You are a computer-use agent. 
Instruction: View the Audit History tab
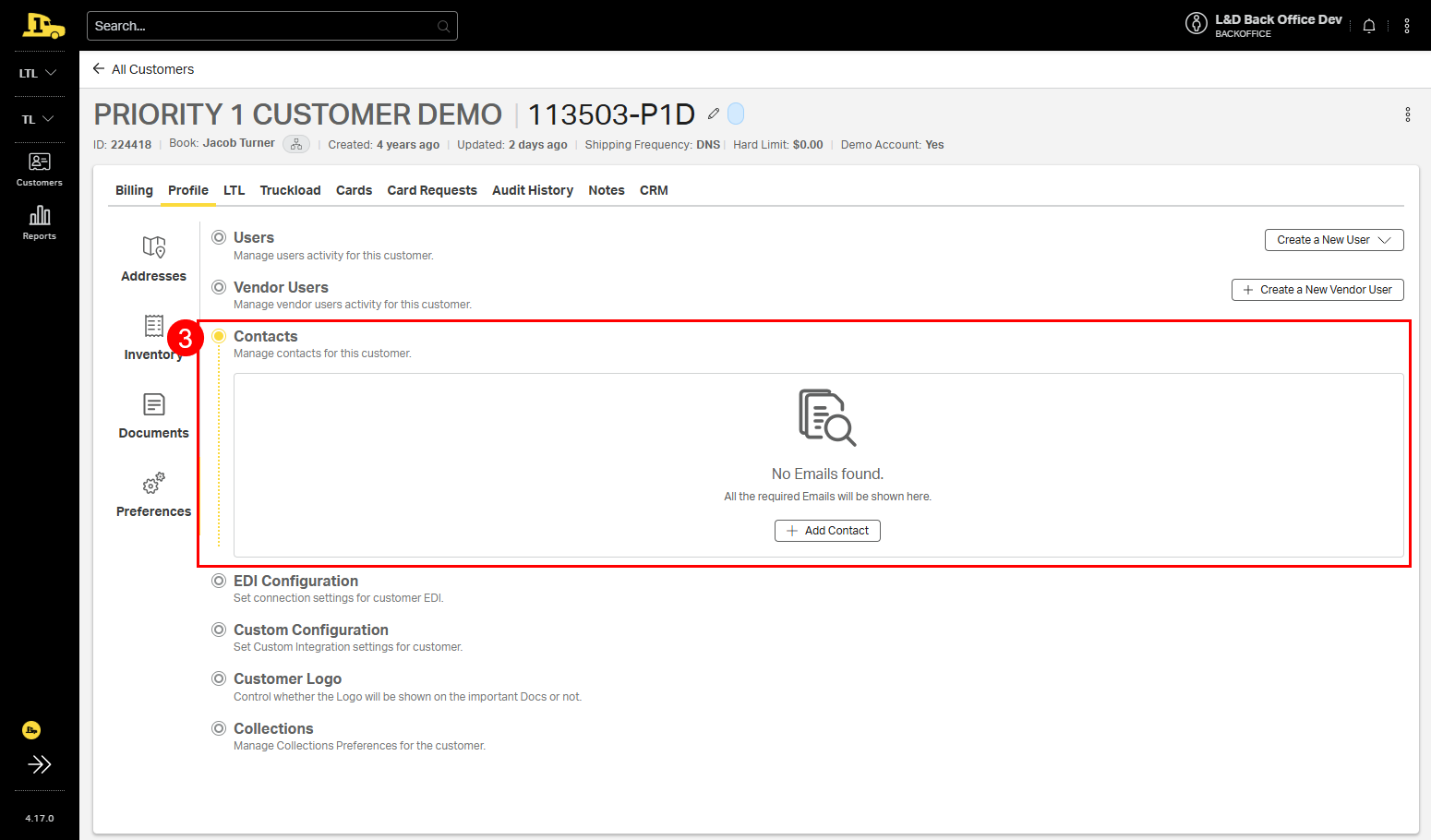[x=533, y=190]
